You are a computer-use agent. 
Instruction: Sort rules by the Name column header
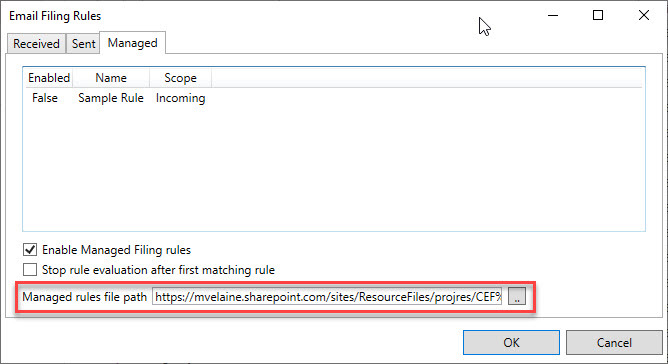tap(111, 78)
